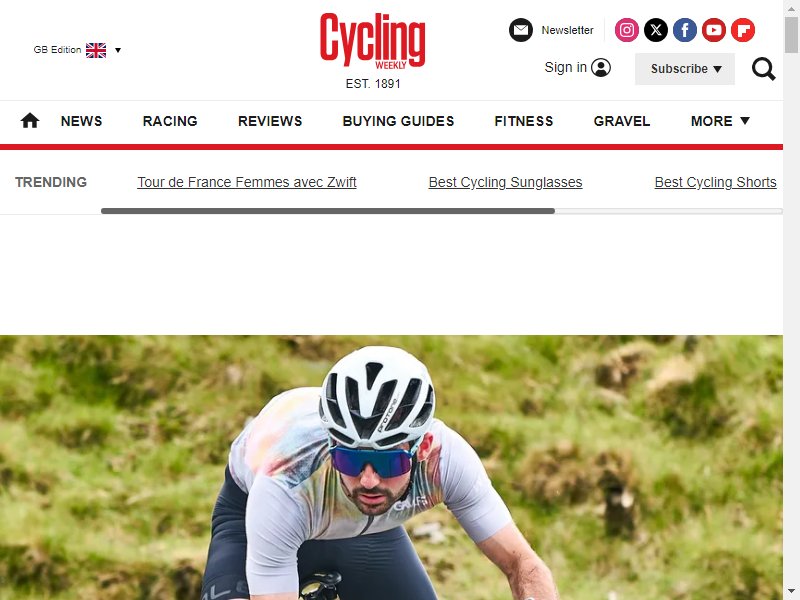800x600 pixels.
Task: Go to Buying Guides section
Action: [398, 121]
